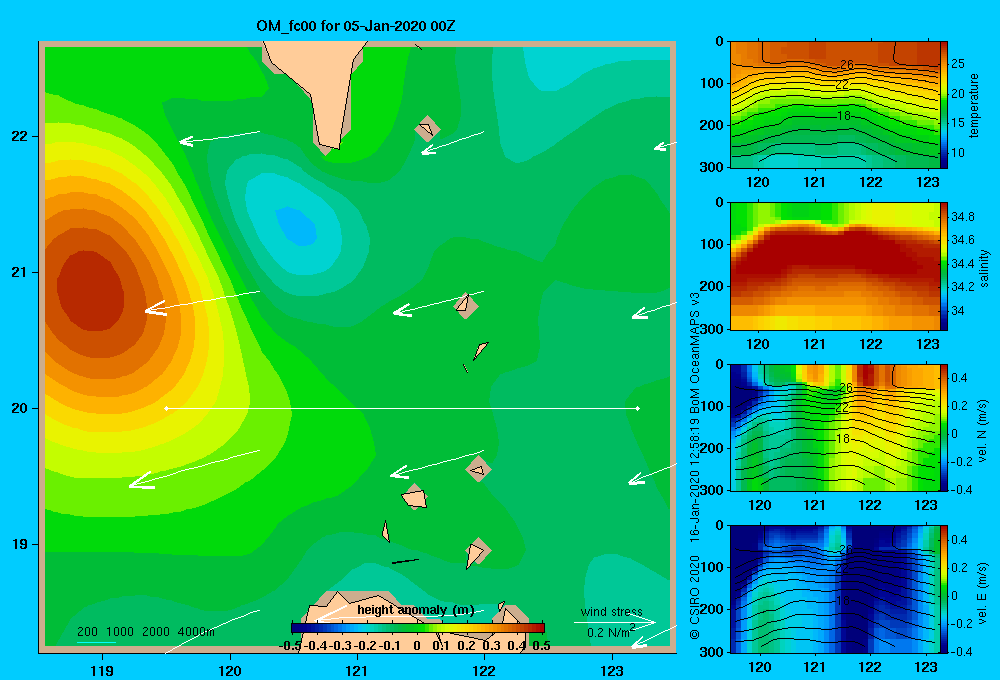Viewport: 1000px width, 680px height.
Task: Click the main map longitude label 120
Action: (230, 670)
